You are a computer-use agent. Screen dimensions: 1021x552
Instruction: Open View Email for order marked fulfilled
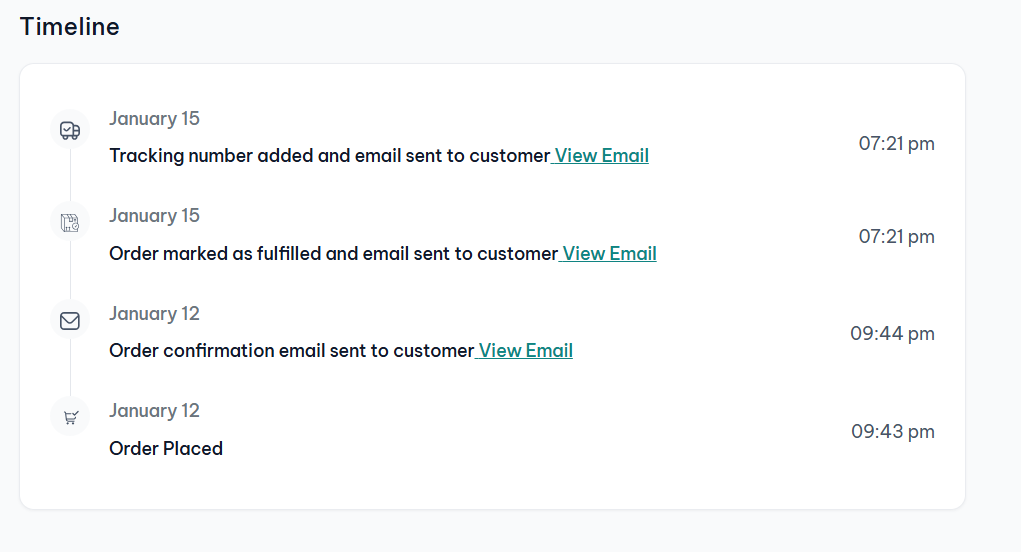[609, 254]
